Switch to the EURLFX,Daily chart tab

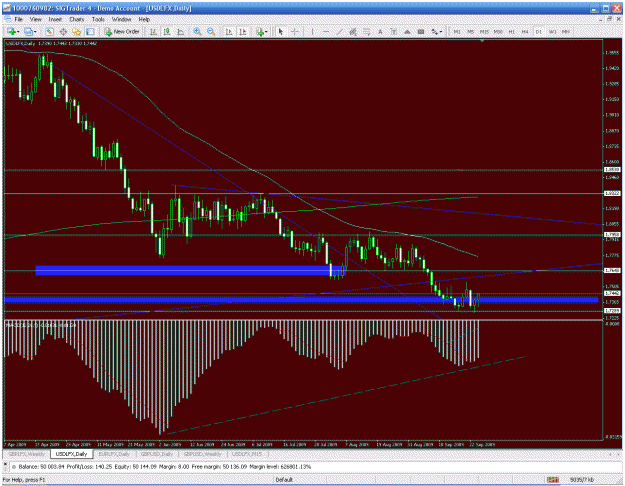[114, 454]
